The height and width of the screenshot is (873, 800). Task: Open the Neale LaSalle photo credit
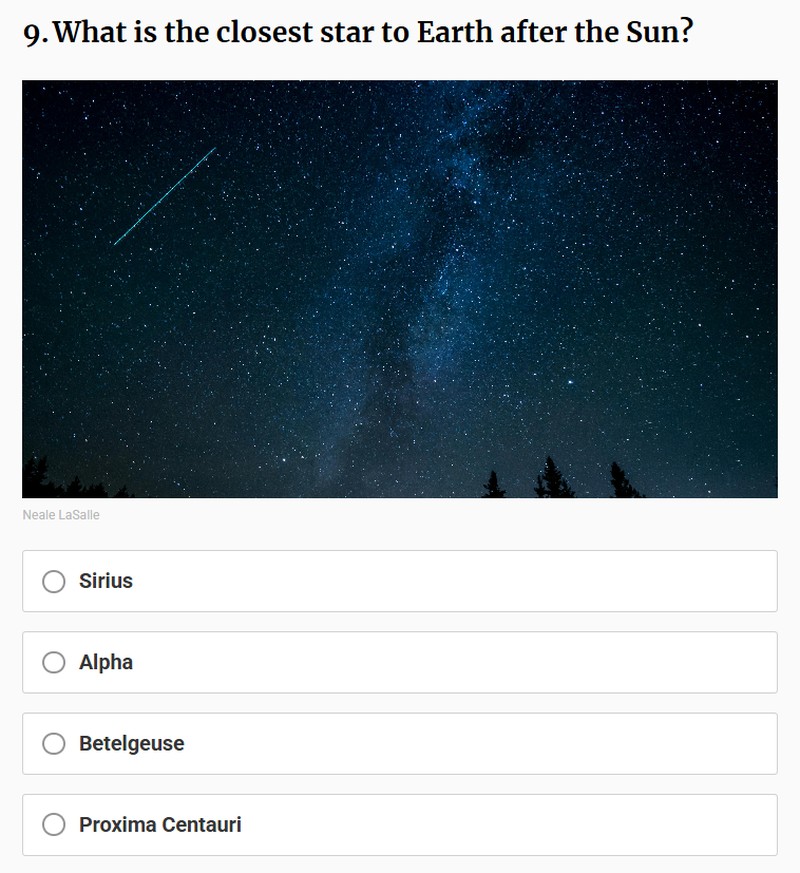click(x=61, y=516)
